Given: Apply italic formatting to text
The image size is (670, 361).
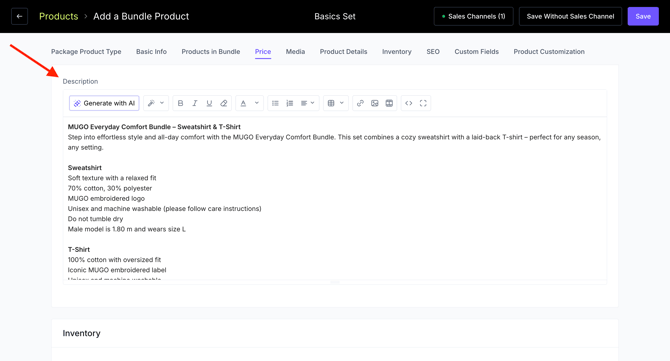Looking at the screenshot, I should pyautogui.click(x=195, y=103).
